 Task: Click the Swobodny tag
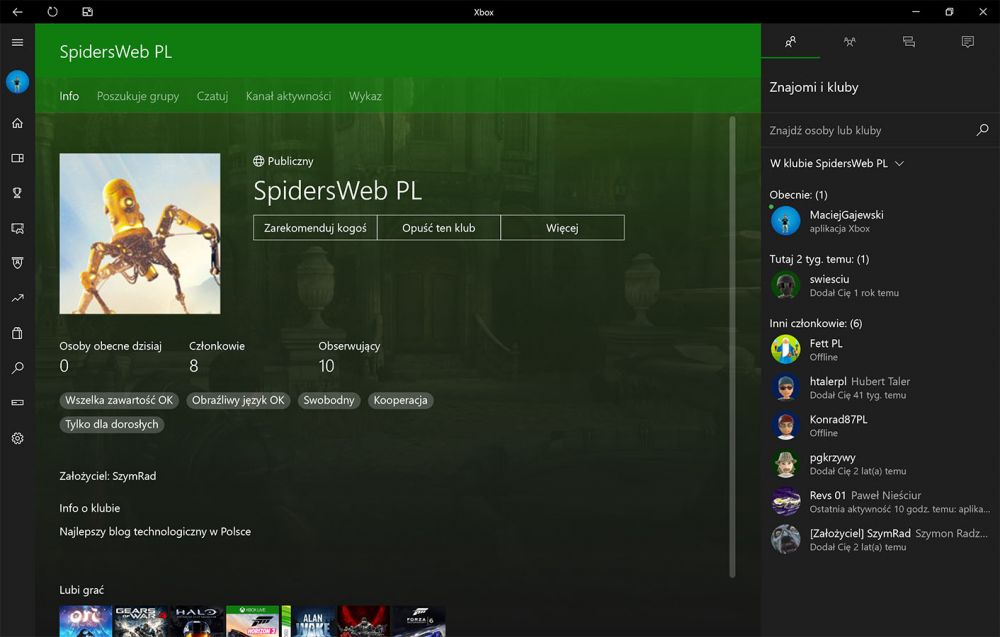(328, 400)
